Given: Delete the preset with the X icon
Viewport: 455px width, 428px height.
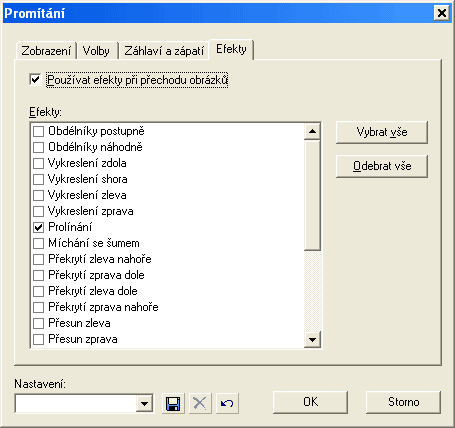Looking at the screenshot, I should [x=200, y=403].
